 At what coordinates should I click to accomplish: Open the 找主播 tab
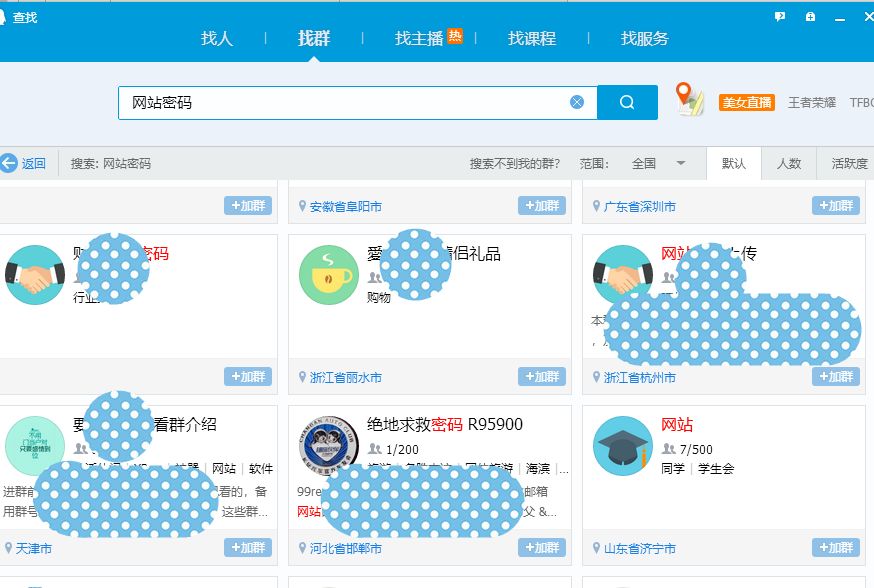[419, 39]
